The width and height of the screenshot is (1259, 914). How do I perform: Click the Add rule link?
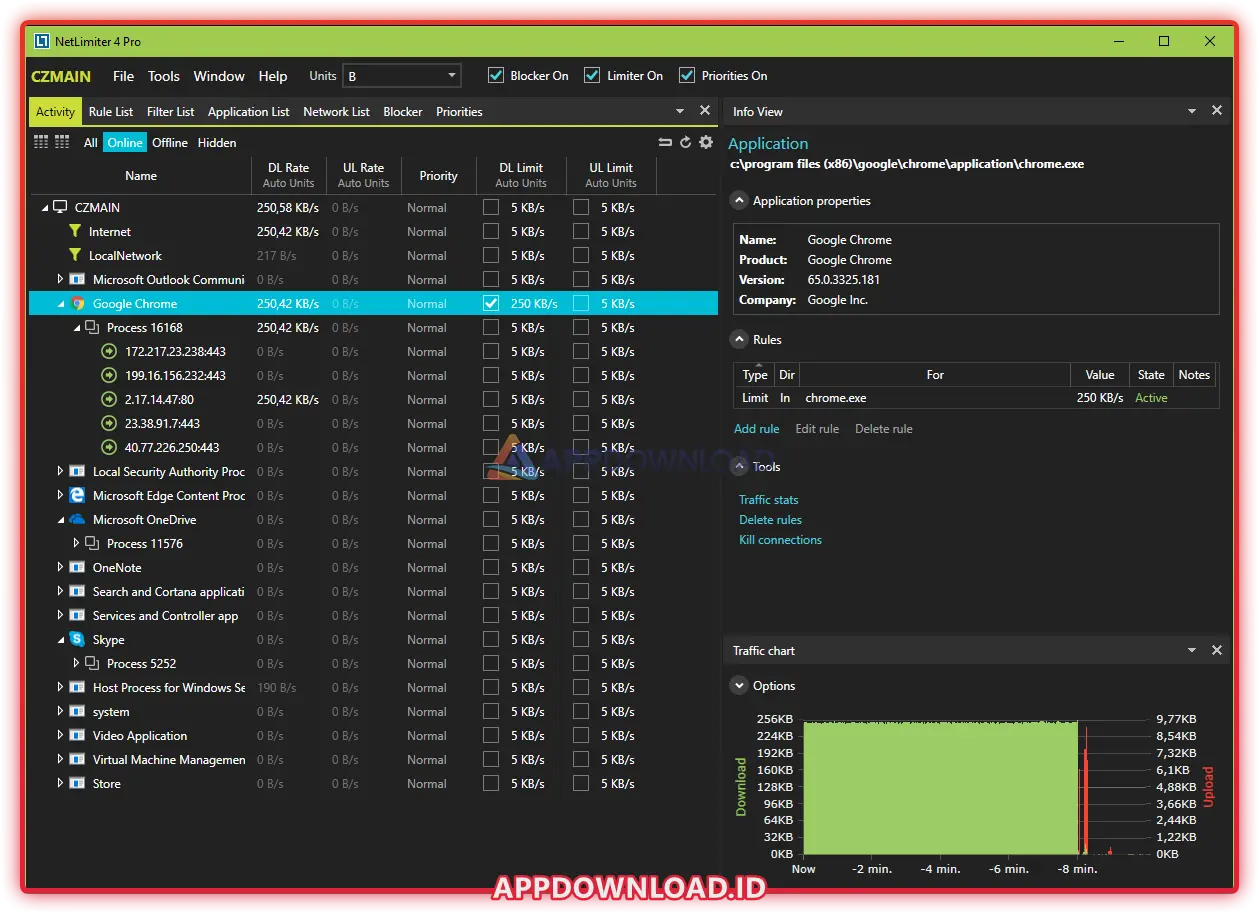click(756, 429)
